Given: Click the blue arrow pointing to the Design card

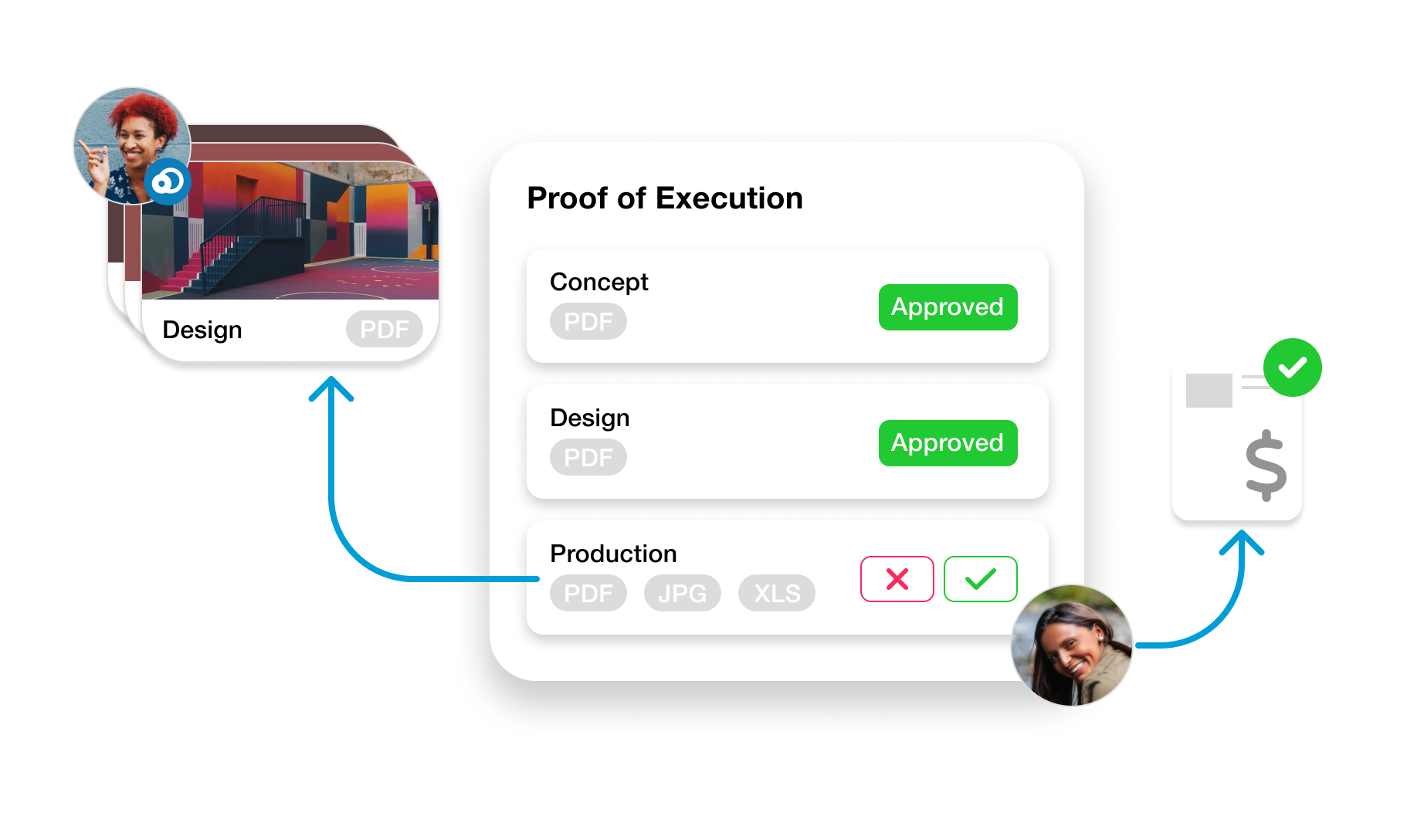Looking at the screenshot, I should point(332,479).
